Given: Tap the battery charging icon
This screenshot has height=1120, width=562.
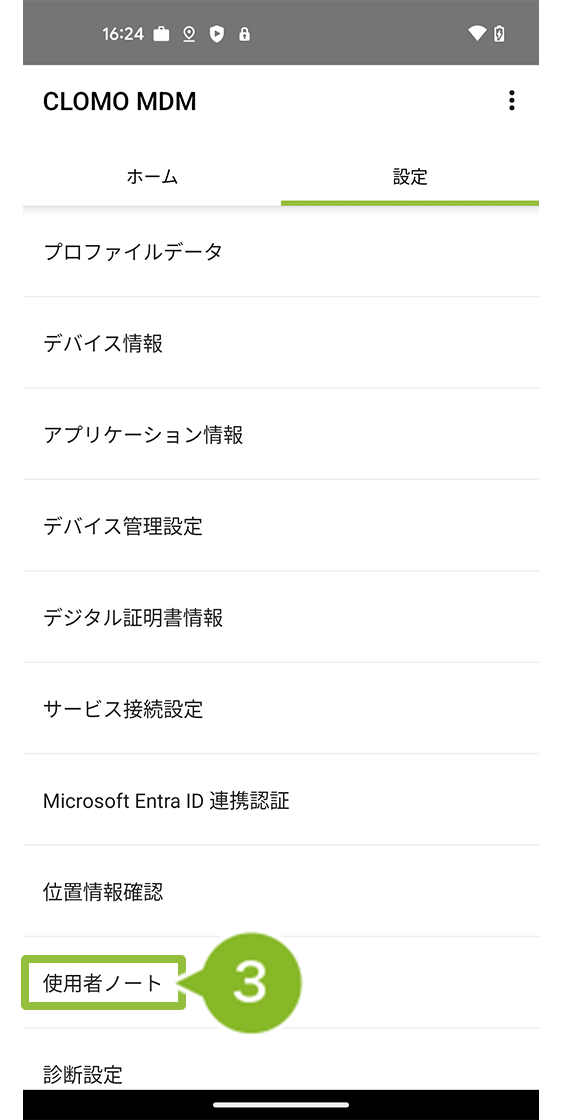Looking at the screenshot, I should (x=499, y=34).
